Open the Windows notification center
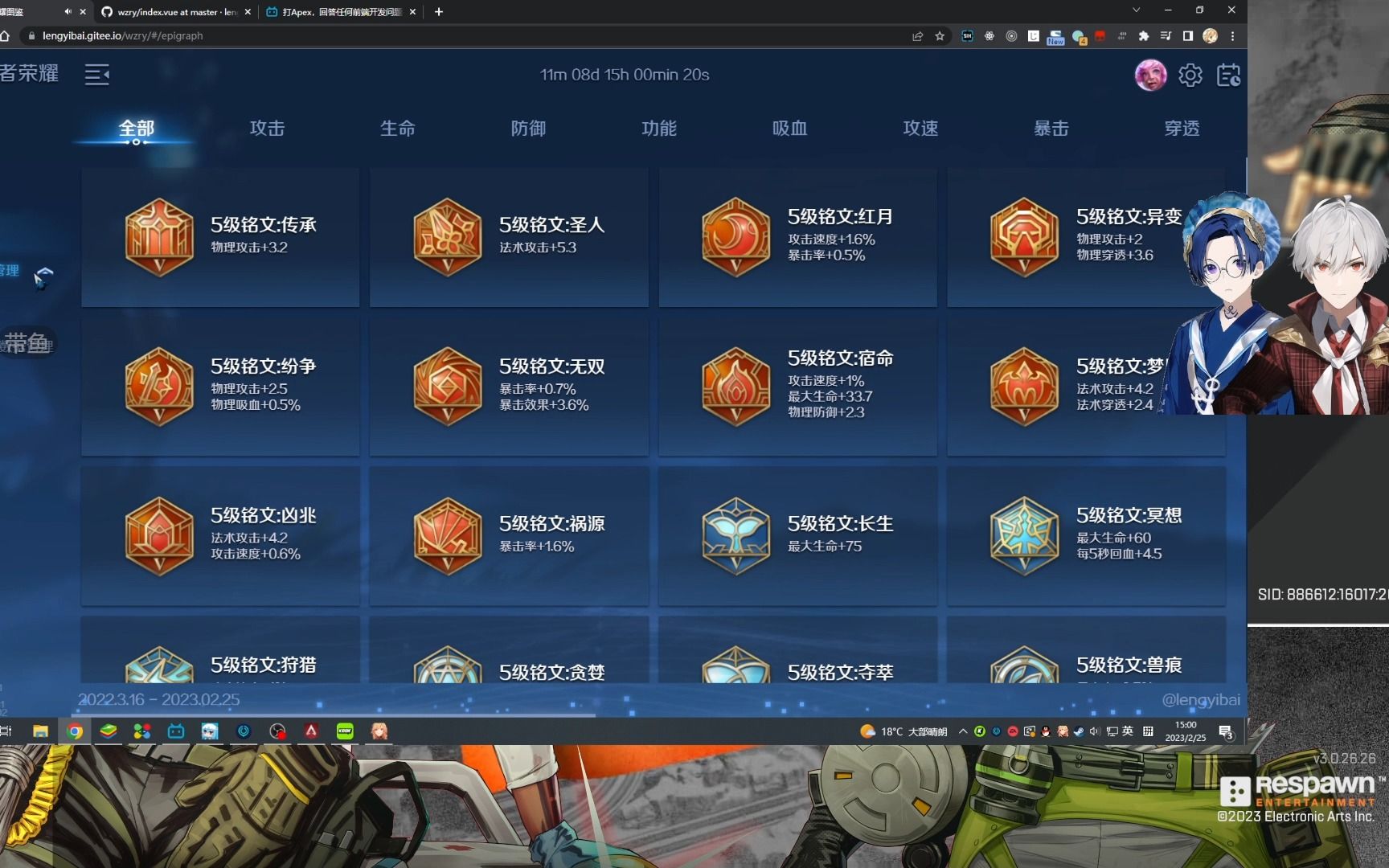This screenshot has width=1389, height=868. pos(1226,731)
